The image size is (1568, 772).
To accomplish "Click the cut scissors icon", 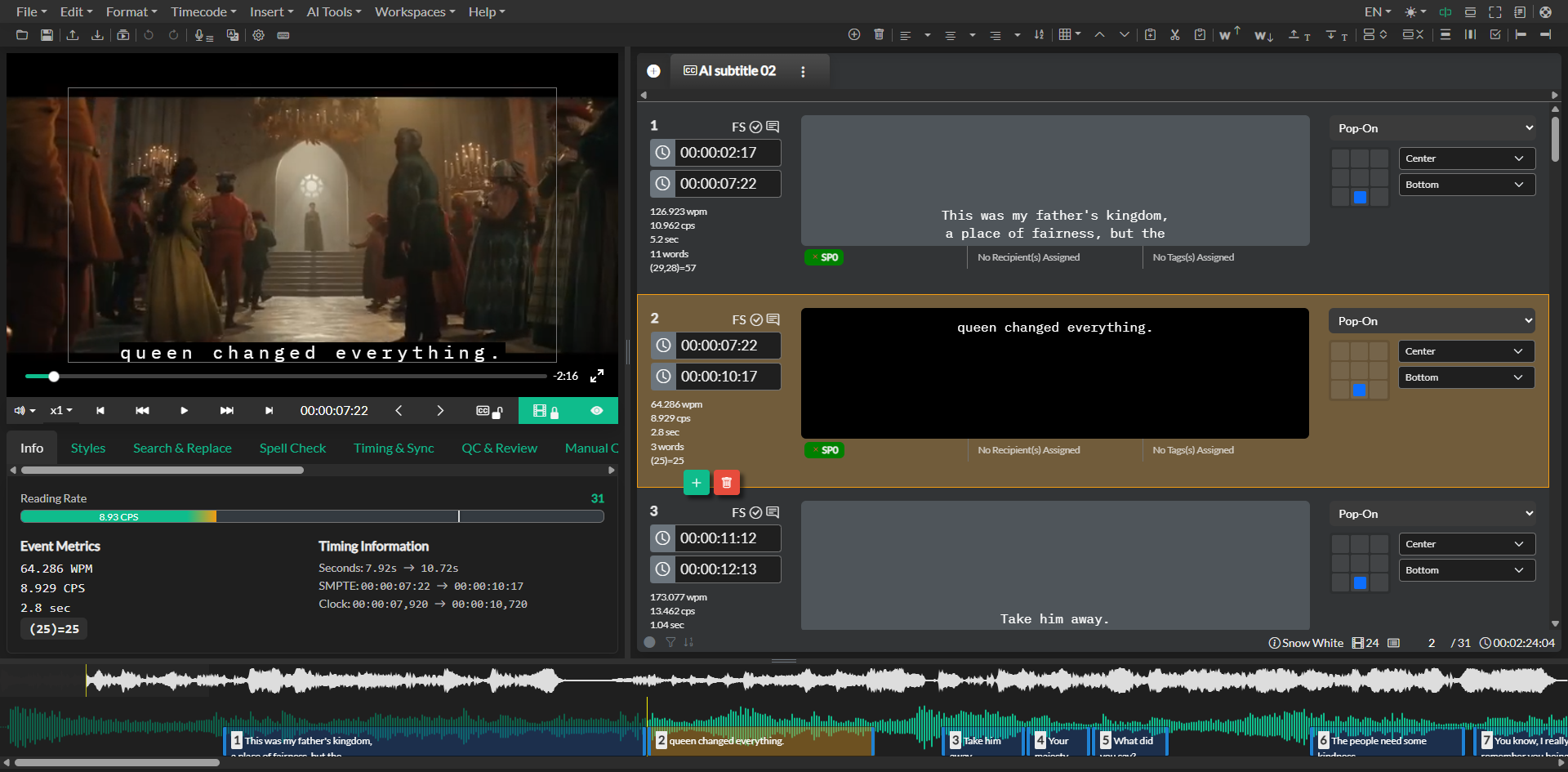I will [x=1174, y=34].
